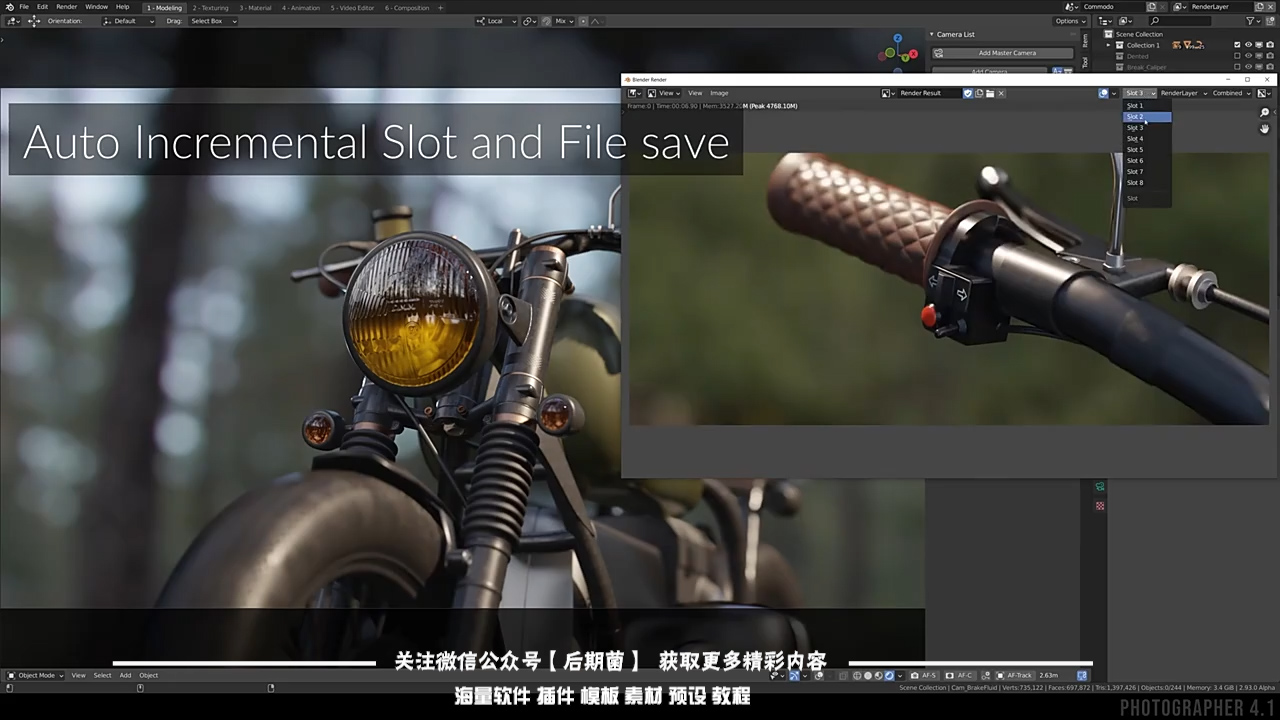1280x720 pixels.
Task: Expand Collection 1 in the outliner
Action: (x=1110, y=45)
